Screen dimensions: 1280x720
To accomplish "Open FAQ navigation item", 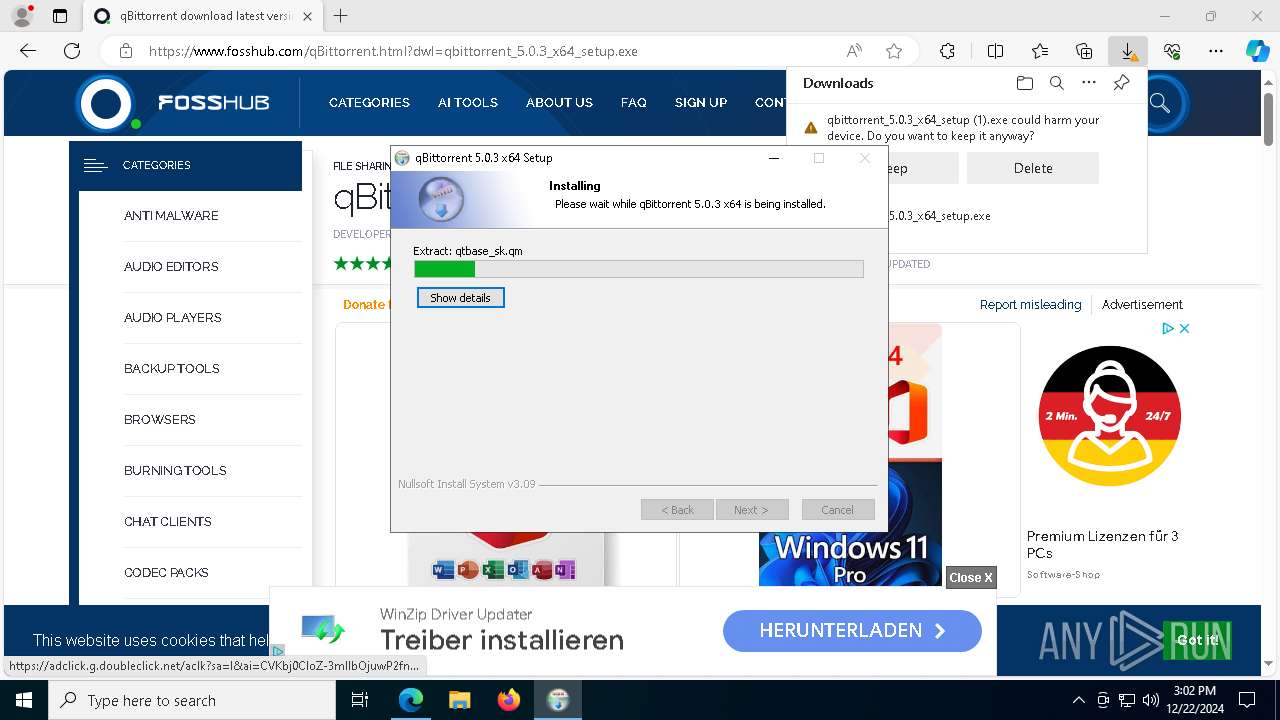I will [x=633, y=102].
